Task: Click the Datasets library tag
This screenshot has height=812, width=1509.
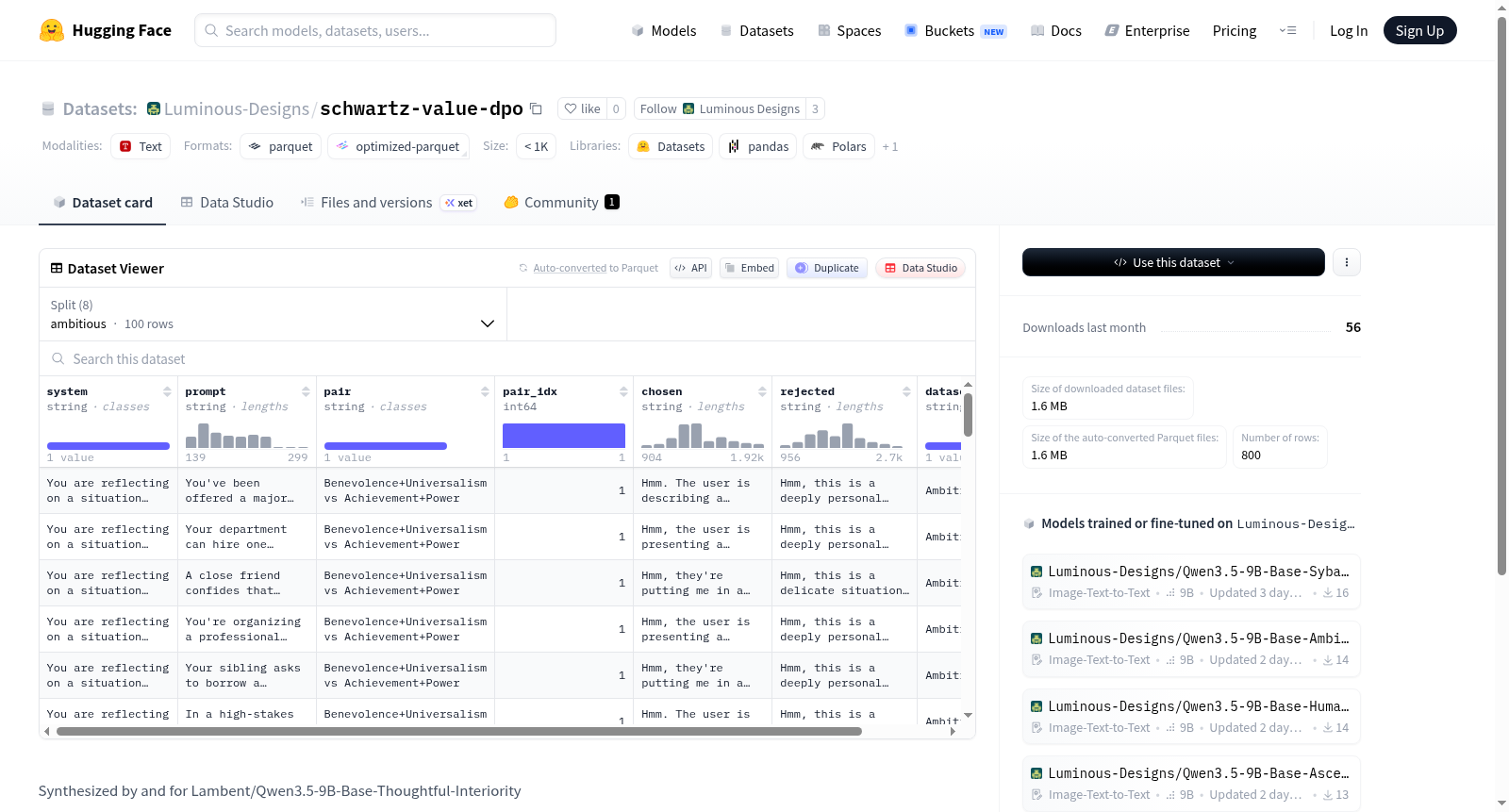Action: click(671, 146)
